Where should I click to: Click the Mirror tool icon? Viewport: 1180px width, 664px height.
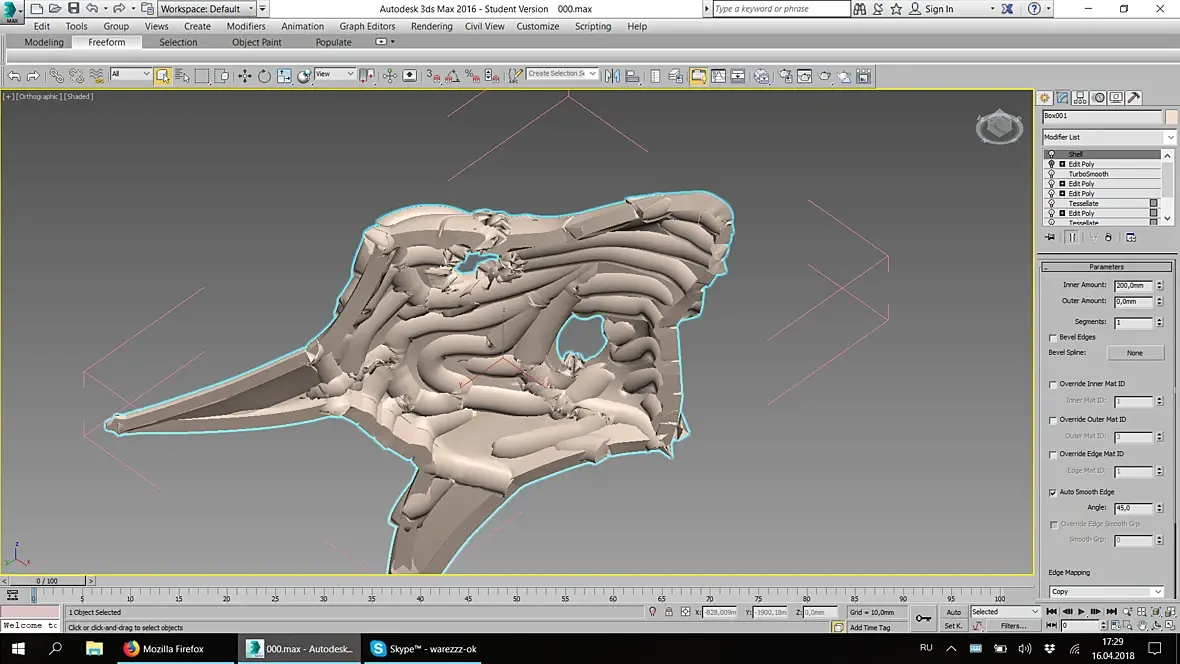pyautogui.click(x=612, y=76)
